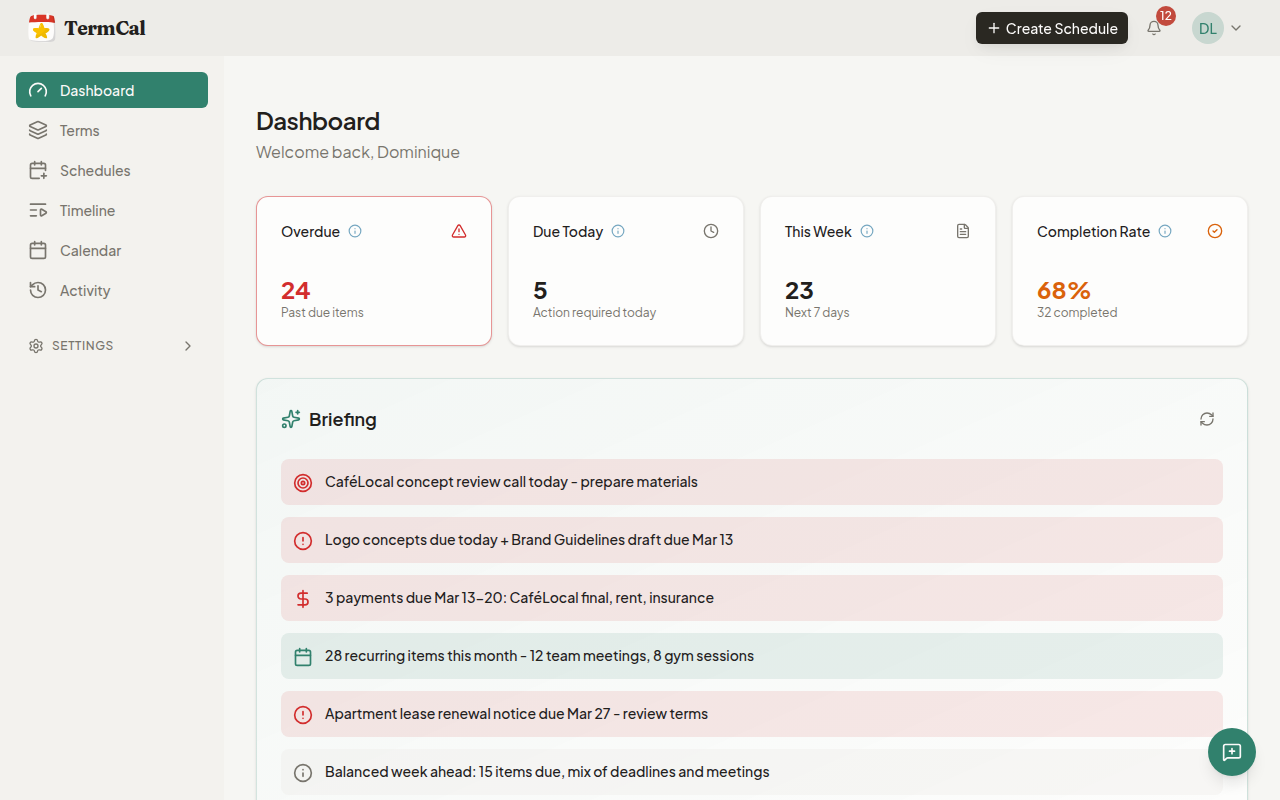This screenshot has height=800, width=1280.
Task: Click the document icon on the This Week card
Action: (962, 231)
